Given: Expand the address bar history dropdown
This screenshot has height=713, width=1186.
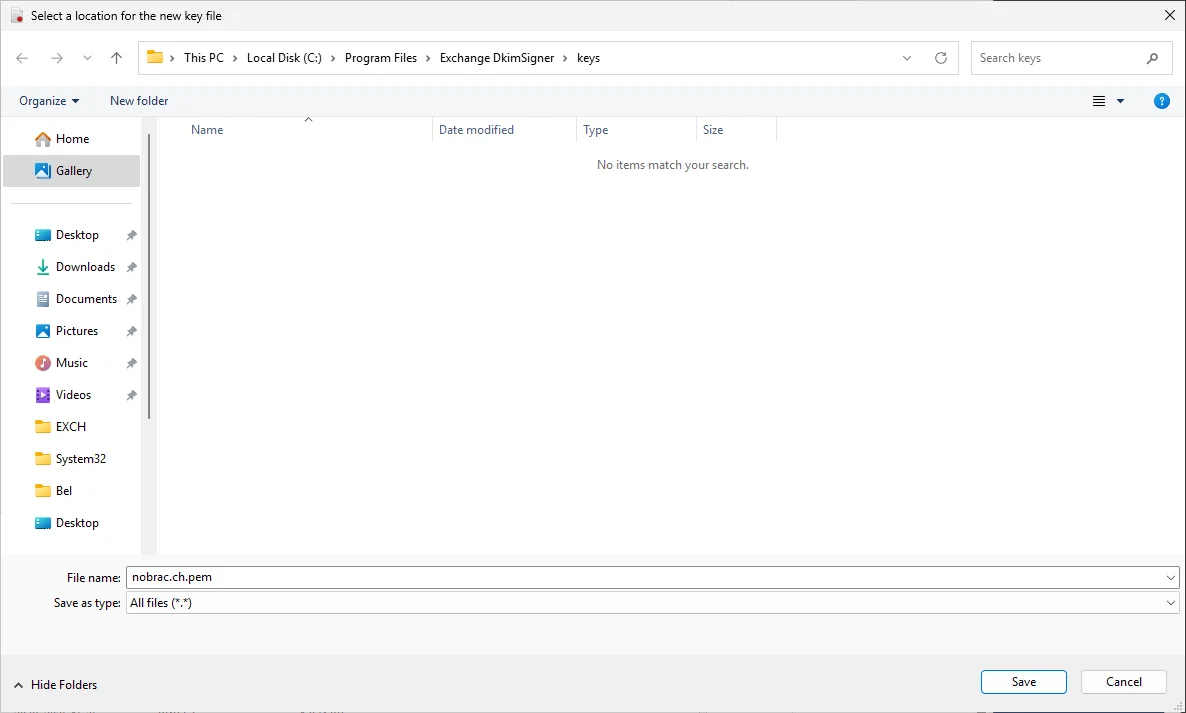Looking at the screenshot, I should (x=907, y=58).
